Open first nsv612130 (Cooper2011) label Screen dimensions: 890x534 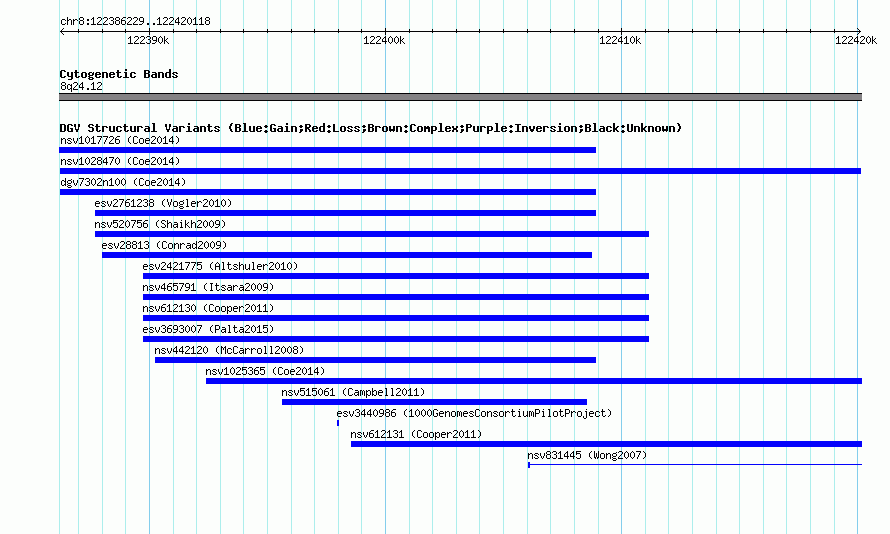coord(208,308)
